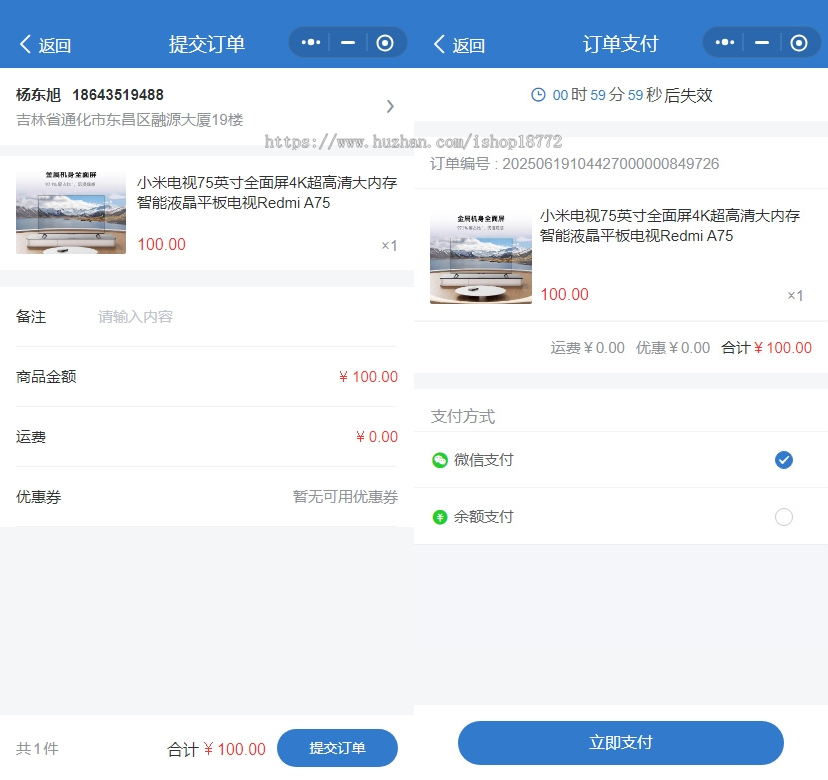Click the 运费 ¥0.00 value on 提交订单 page
This screenshot has width=828, height=780.
[x=377, y=437]
